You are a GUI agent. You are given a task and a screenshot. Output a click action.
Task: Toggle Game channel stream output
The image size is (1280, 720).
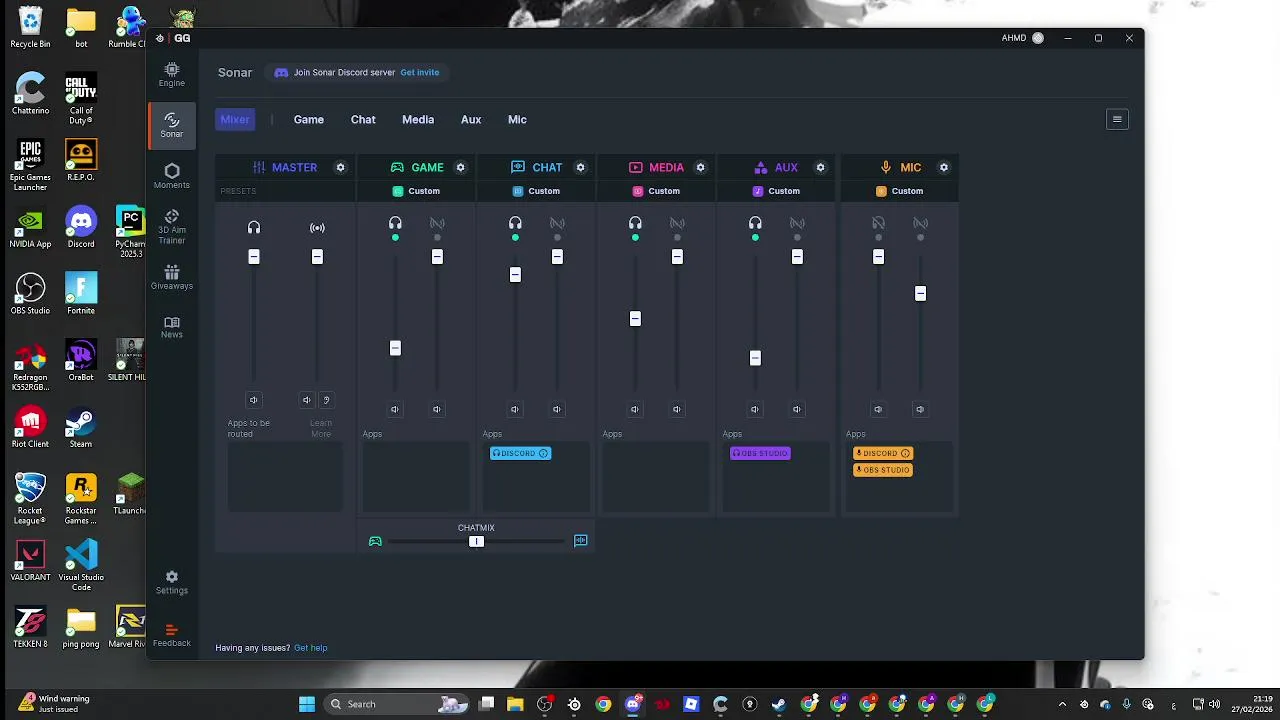pyautogui.click(x=437, y=224)
